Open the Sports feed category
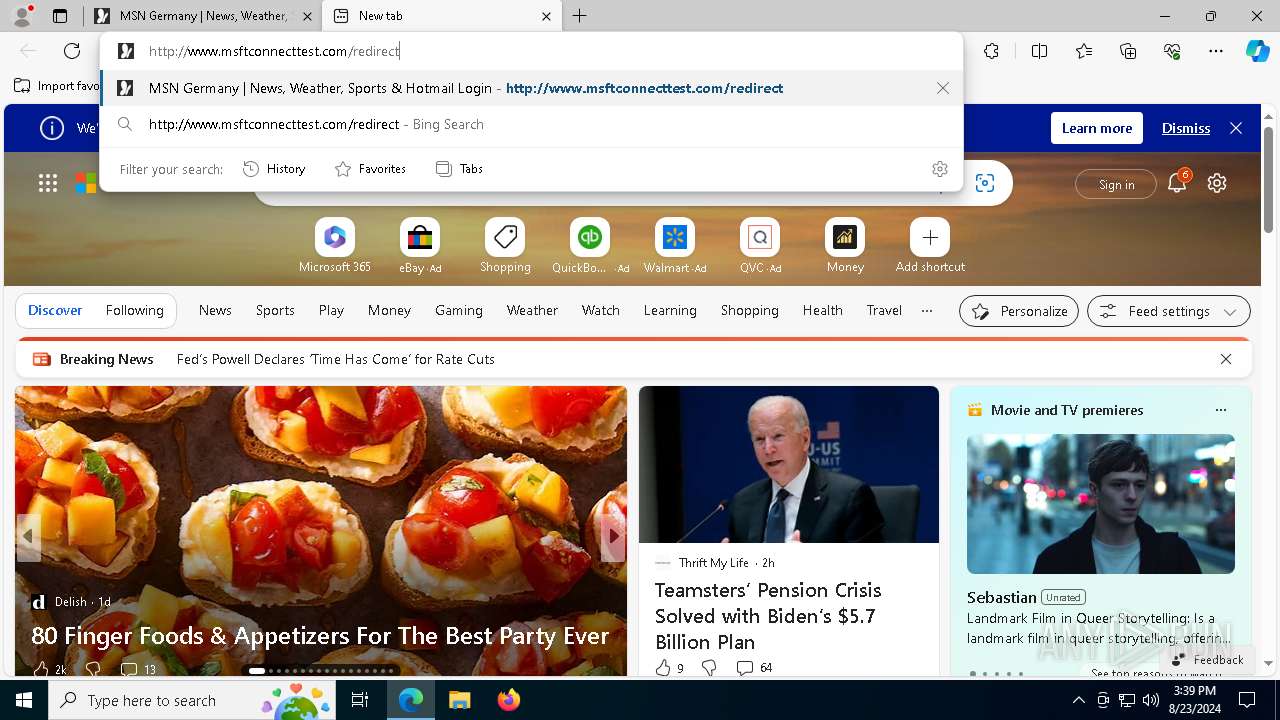Image resolution: width=1280 pixels, height=720 pixels. pyautogui.click(x=275, y=310)
